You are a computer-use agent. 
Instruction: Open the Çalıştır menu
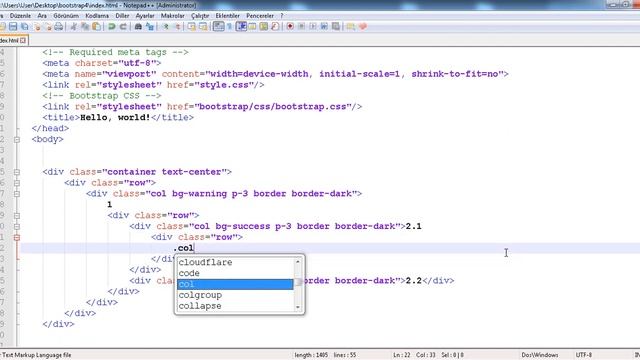click(200, 16)
